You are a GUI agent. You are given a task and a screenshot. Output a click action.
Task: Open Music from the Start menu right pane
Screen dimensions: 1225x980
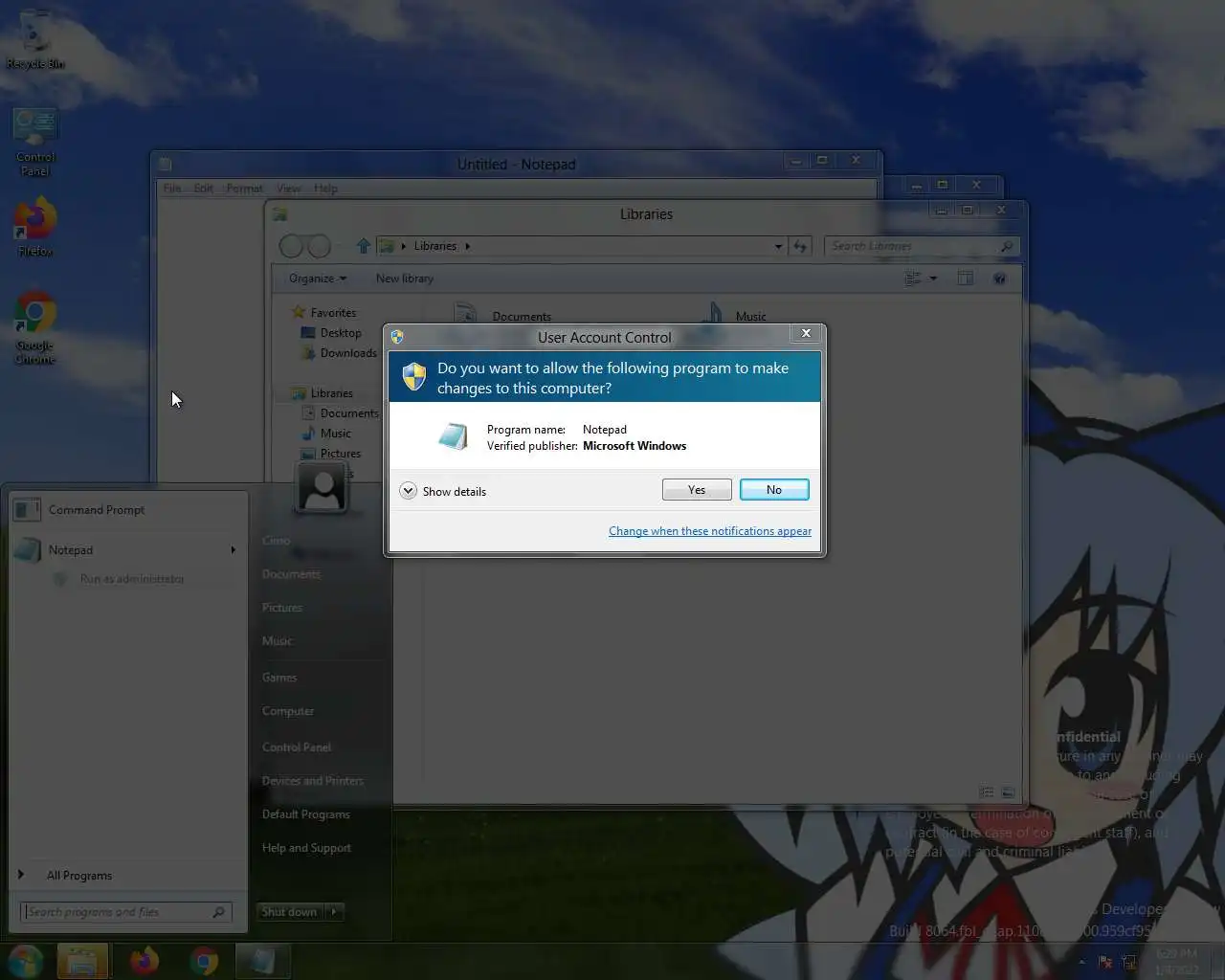tap(277, 641)
